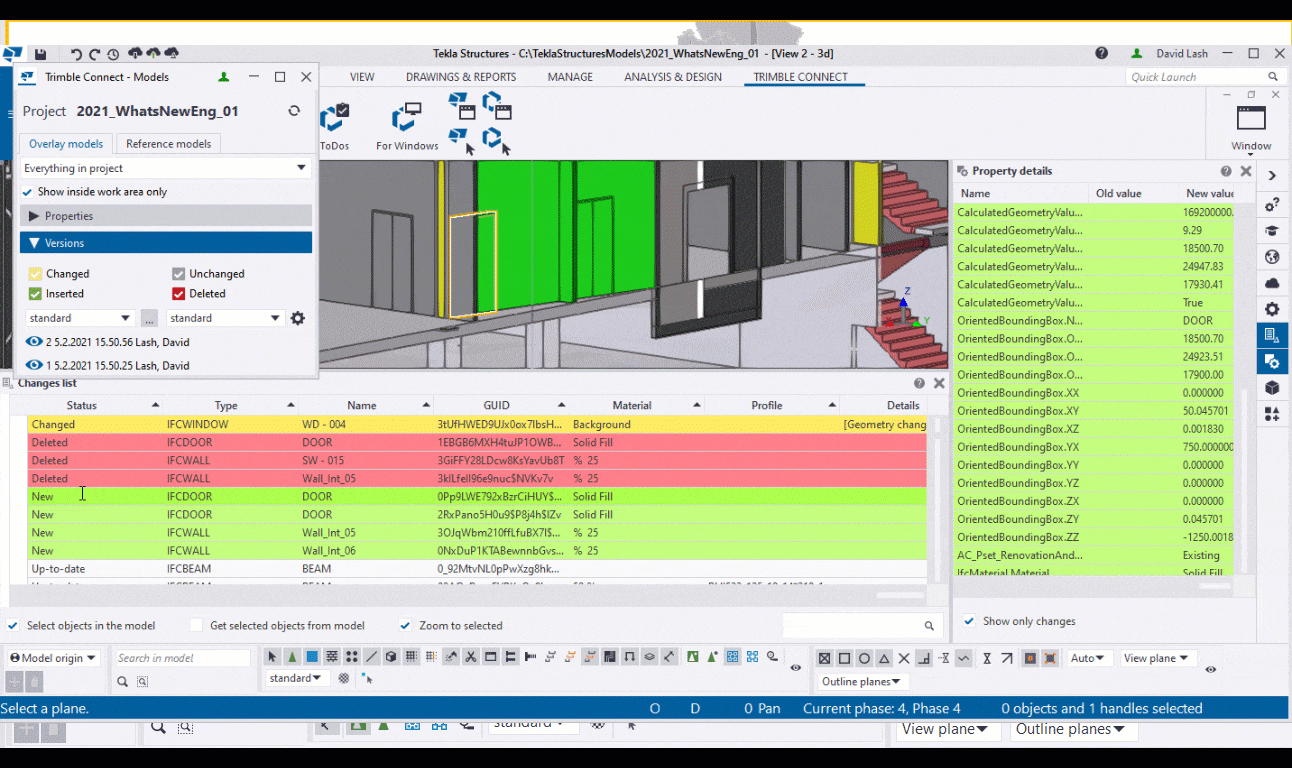
Task: Uncheck Zoom to selected option
Action: point(405,625)
